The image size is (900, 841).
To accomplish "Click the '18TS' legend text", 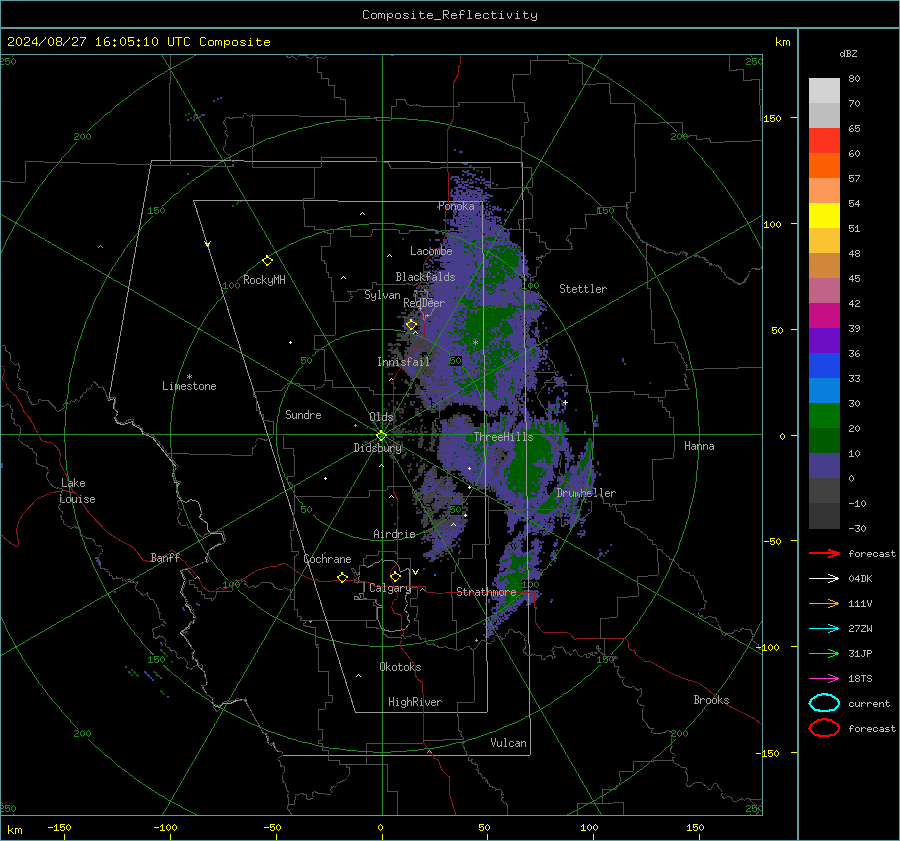I will click(x=860, y=679).
